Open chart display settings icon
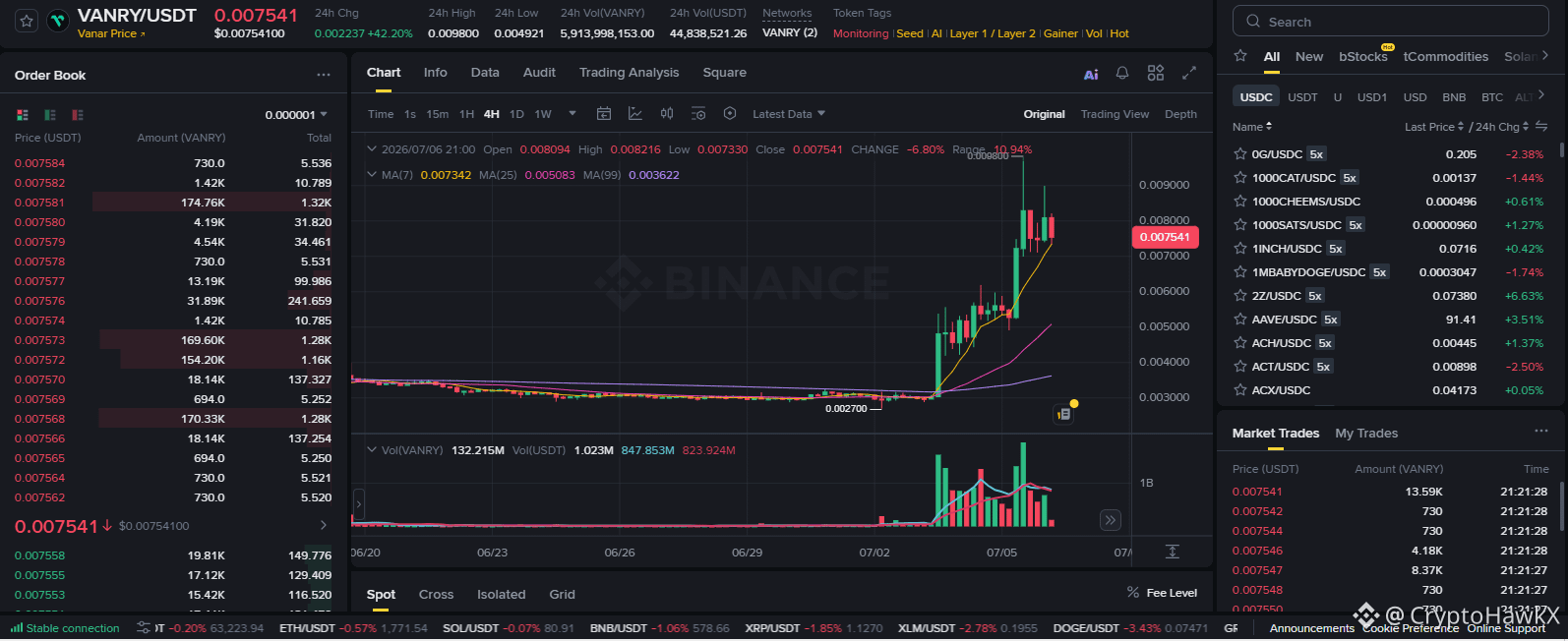Screen dimensions: 1568x641 [698, 114]
